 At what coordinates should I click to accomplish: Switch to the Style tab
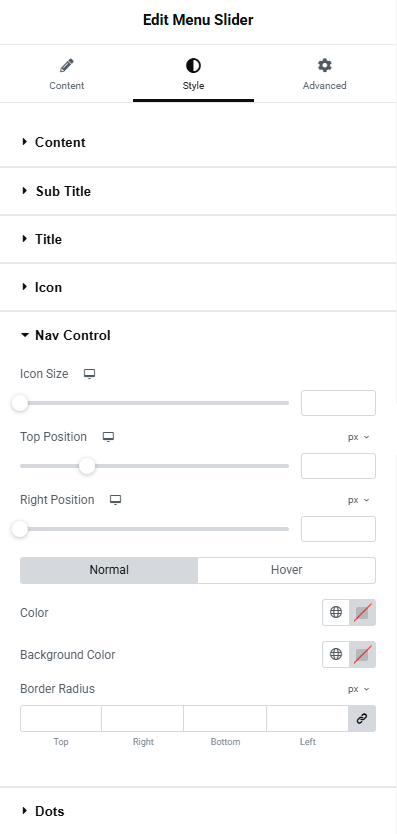[193, 73]
